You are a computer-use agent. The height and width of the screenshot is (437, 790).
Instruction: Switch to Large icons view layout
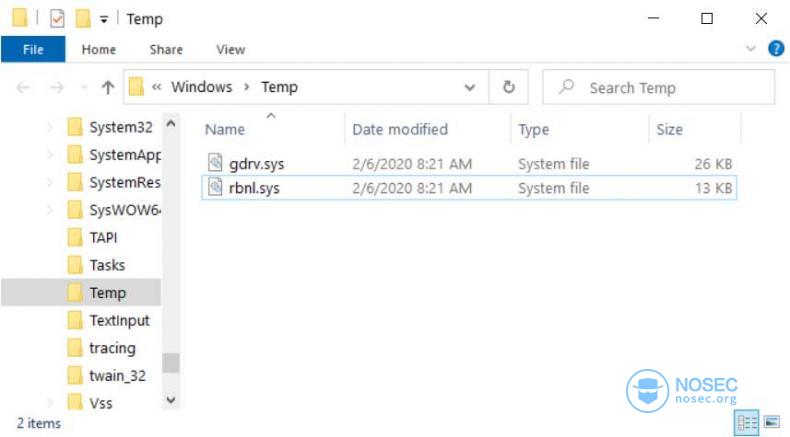click(772, 421)
